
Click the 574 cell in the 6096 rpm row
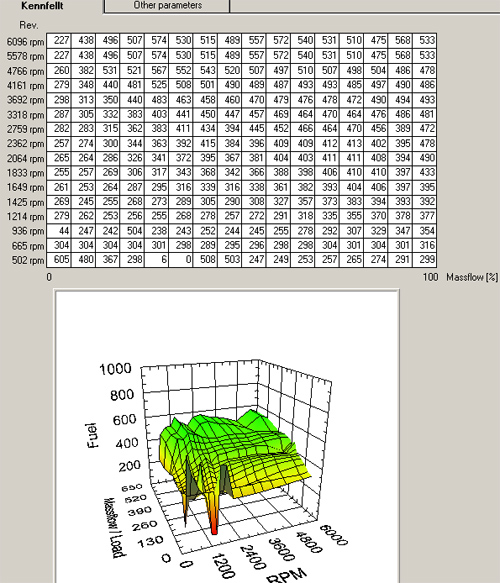point(157,41)
